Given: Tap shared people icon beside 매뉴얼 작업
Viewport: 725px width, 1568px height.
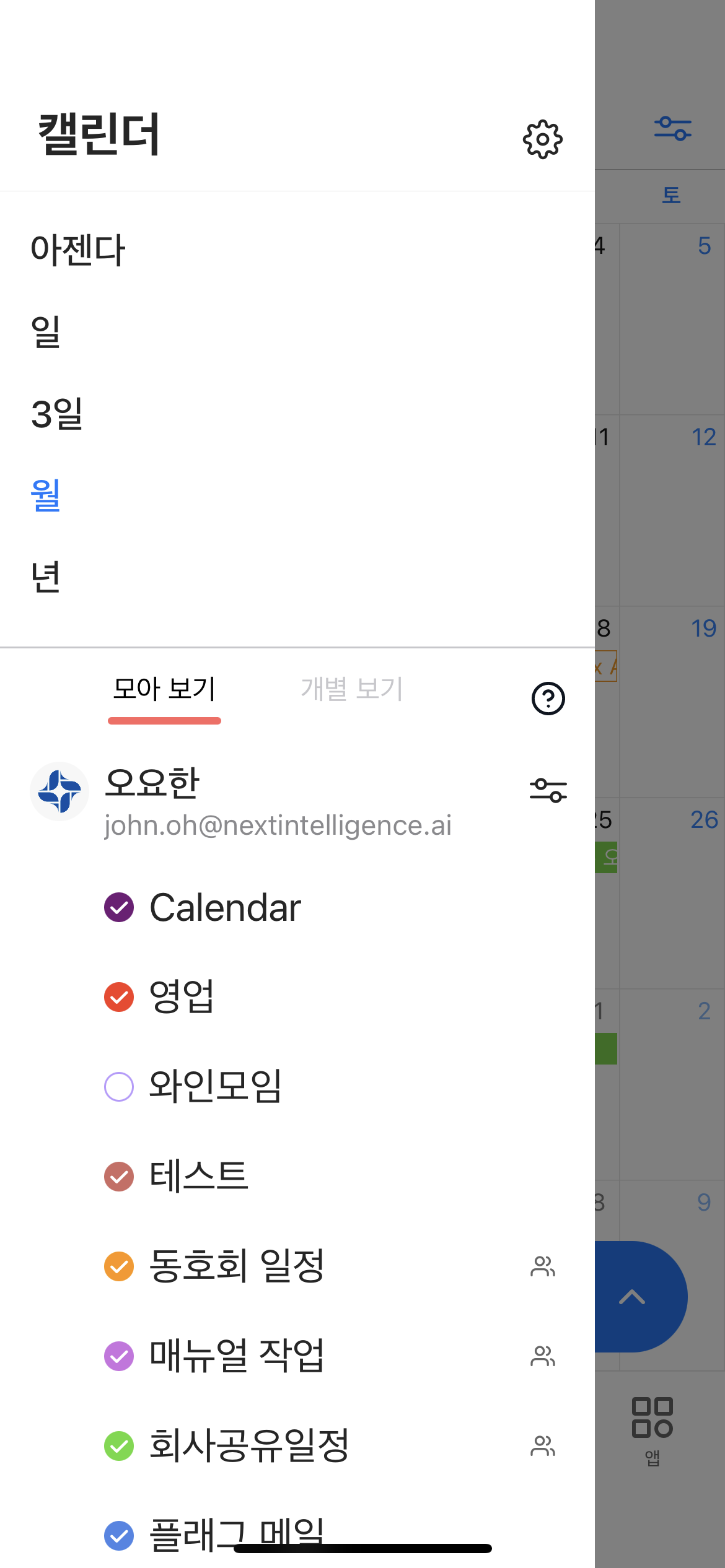Looking at the screenshot, I should 543,1356.
